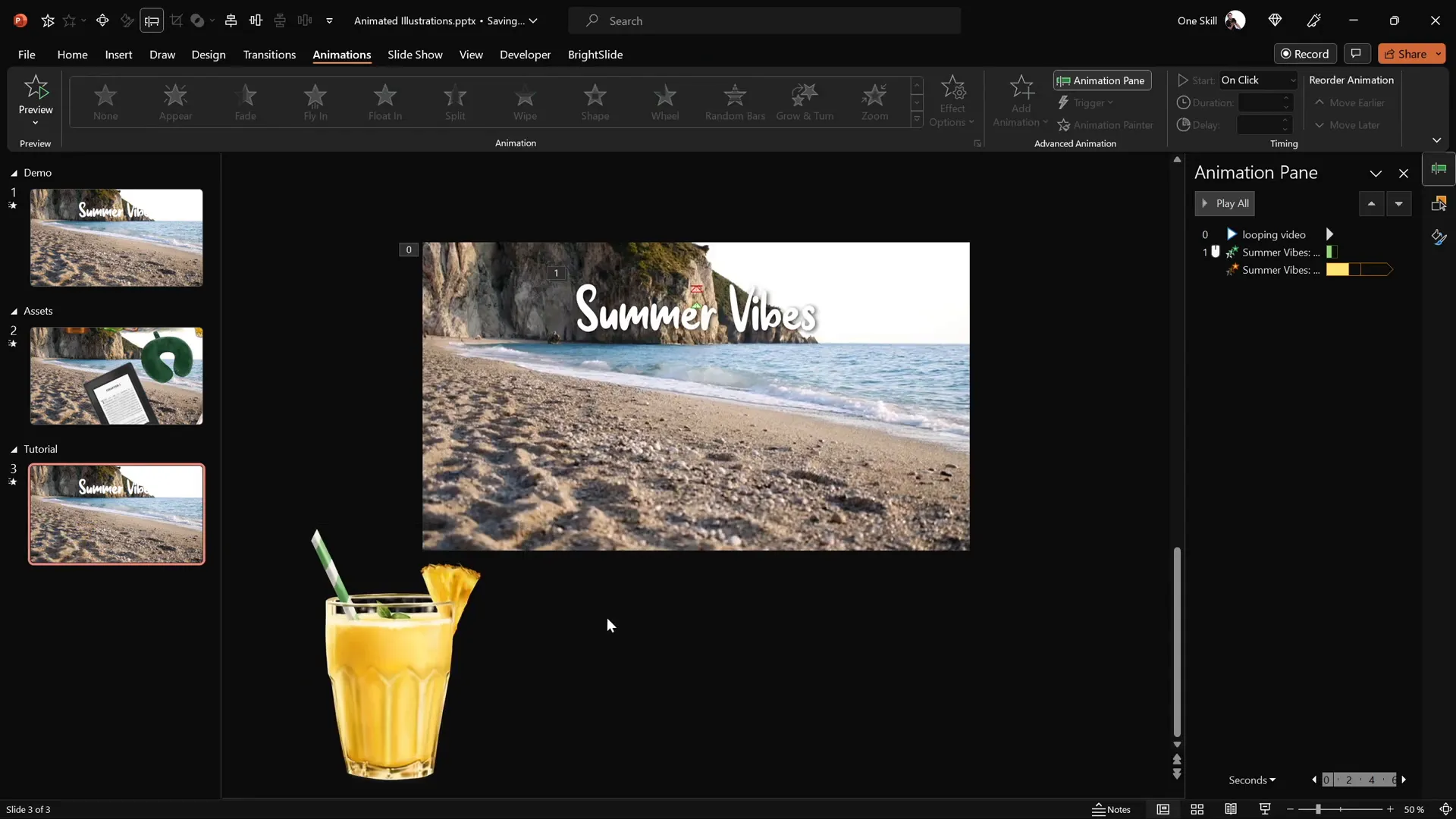Select the Assets section slide thumbnail
The height and width of the screenshot is (819, 1456).
click(115, 375)
